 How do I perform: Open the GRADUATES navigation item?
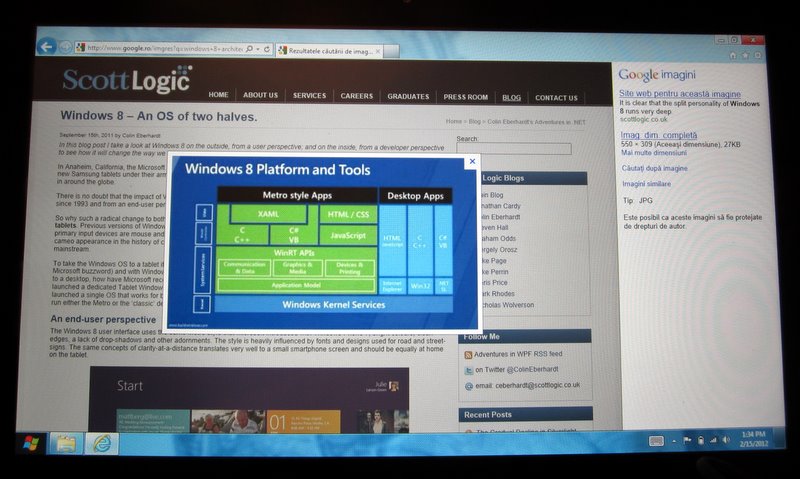[408, 96]
